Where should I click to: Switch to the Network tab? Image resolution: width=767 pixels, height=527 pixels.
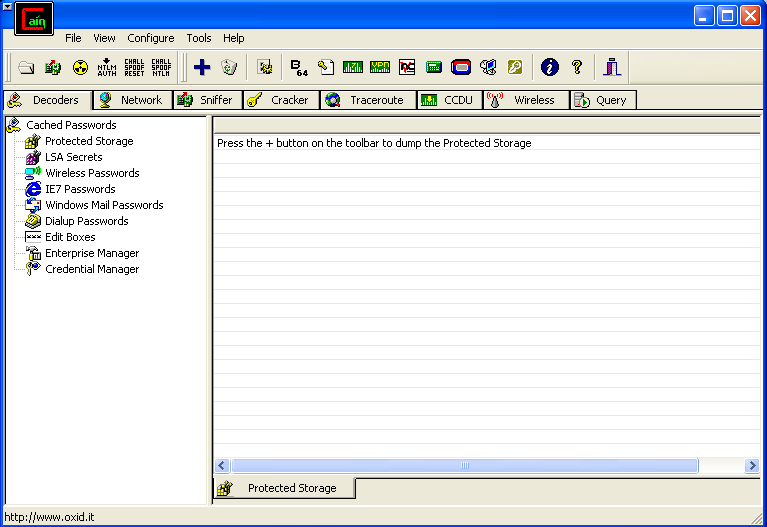[133, 100]
